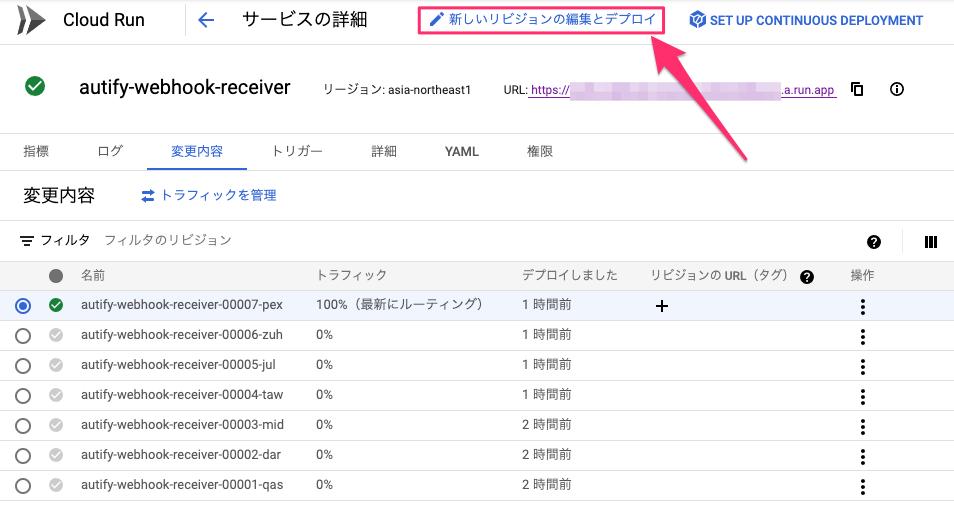Viewport: 954px width, 511px height.
Task: Open actions menu for 00001-qas
Action: coord(863,487)
